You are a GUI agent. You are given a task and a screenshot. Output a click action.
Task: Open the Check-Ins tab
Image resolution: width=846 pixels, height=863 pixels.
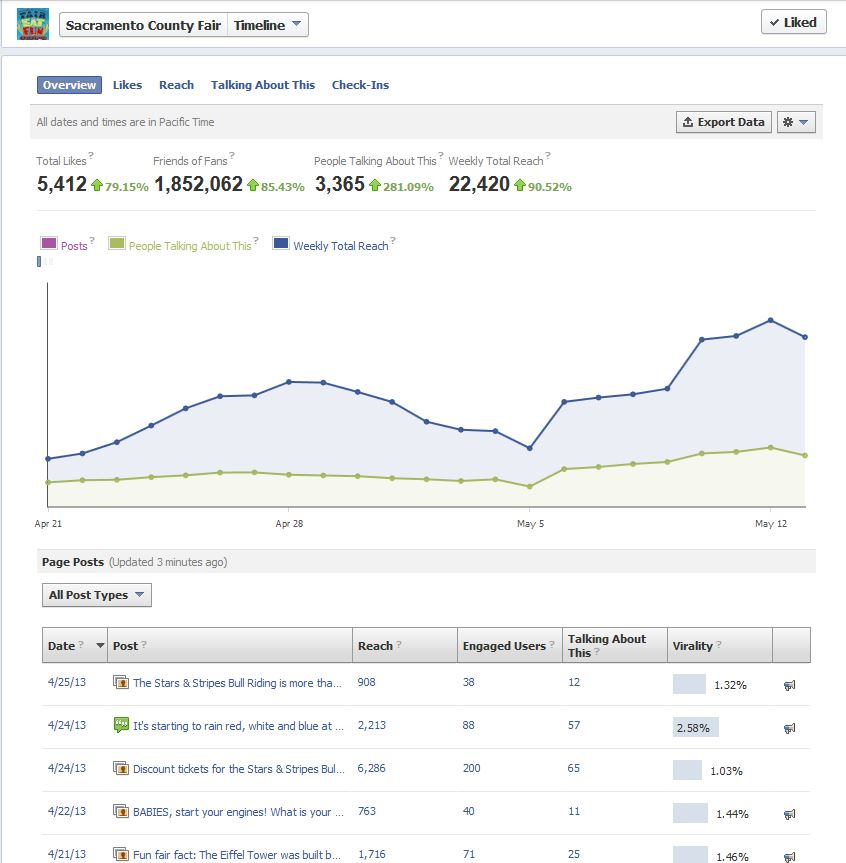coord(361,85)
